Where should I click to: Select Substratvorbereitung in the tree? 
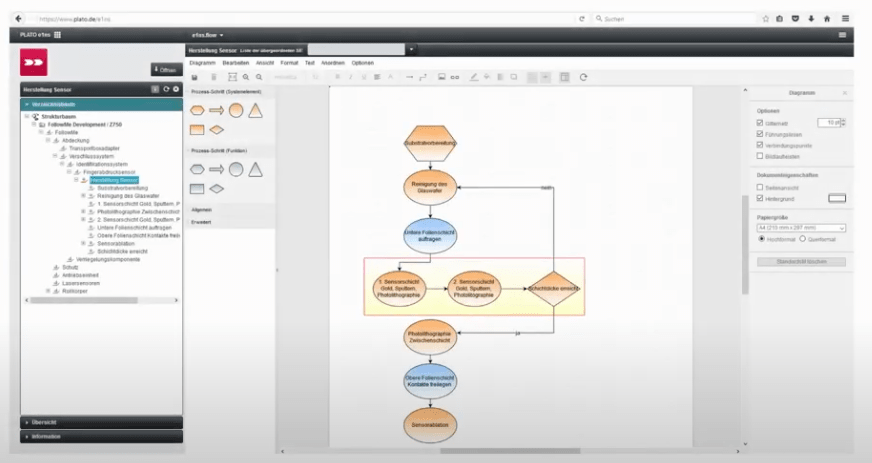[122, 188]
